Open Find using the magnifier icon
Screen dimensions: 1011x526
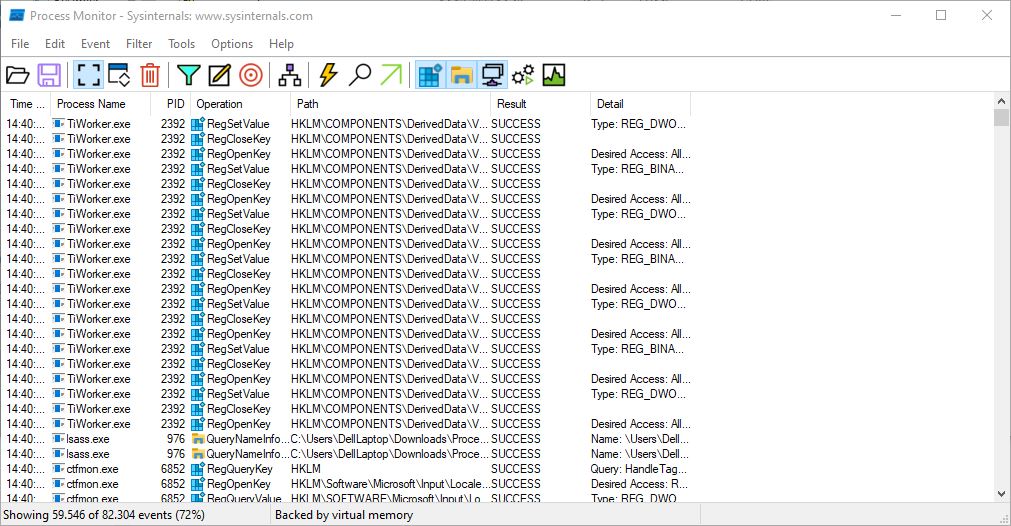pos(360,75)
